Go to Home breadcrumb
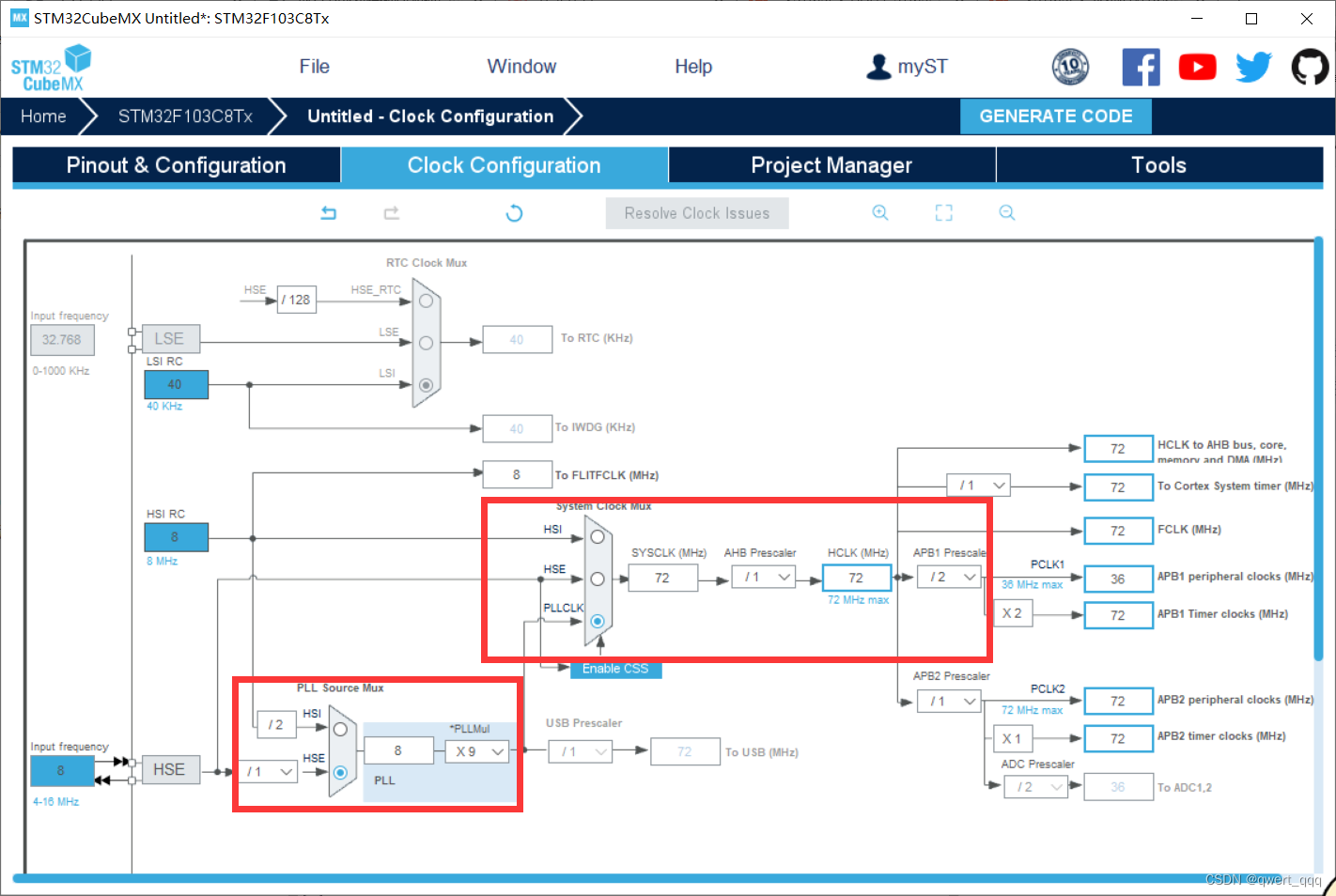Image resolution: width=1336 pixels, height=896 pixels. (43, 116)
